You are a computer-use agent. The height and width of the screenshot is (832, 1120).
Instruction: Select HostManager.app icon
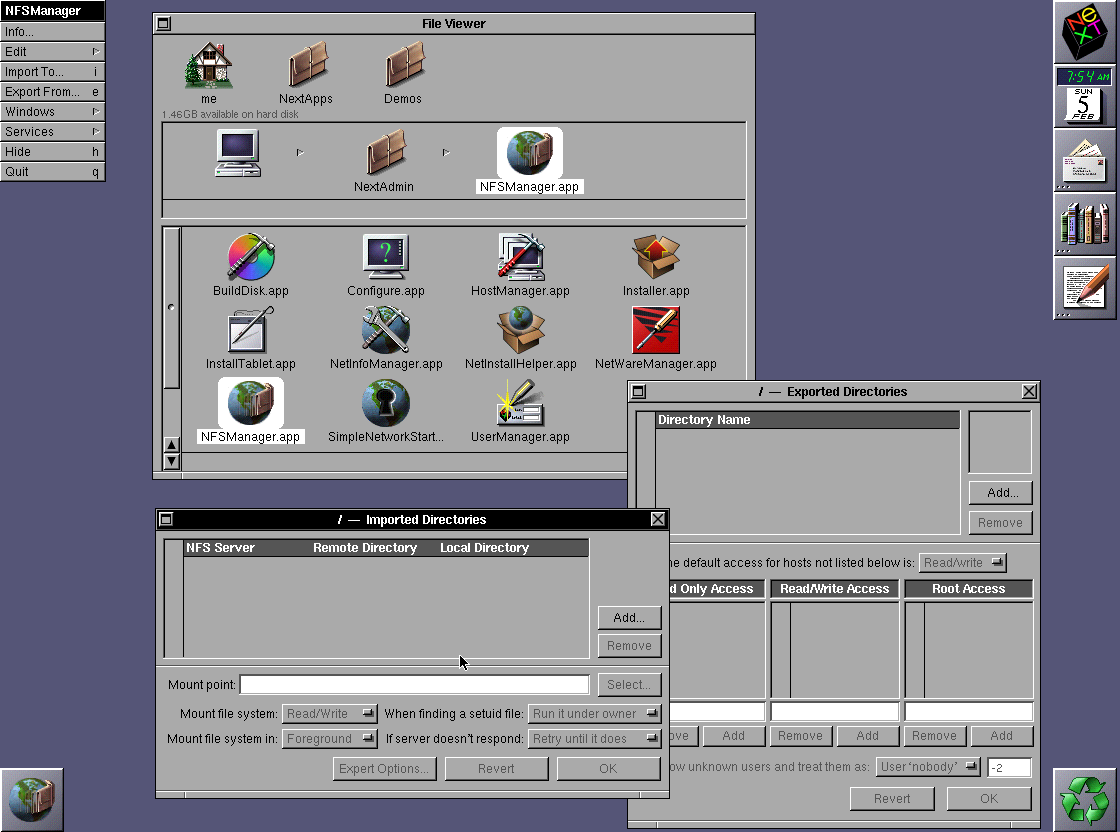(521, 257)
